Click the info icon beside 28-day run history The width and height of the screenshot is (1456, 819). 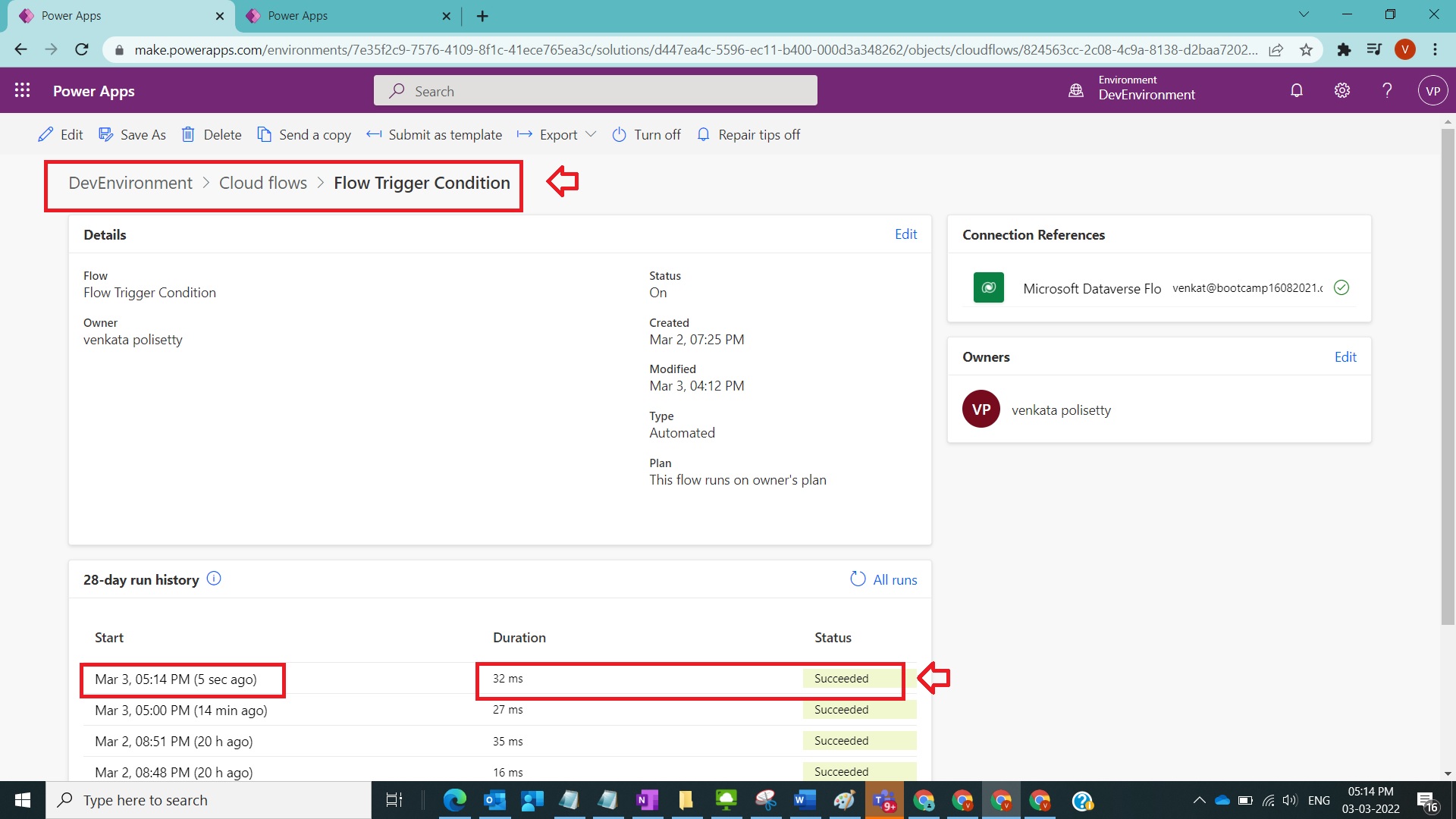(213, 579)
